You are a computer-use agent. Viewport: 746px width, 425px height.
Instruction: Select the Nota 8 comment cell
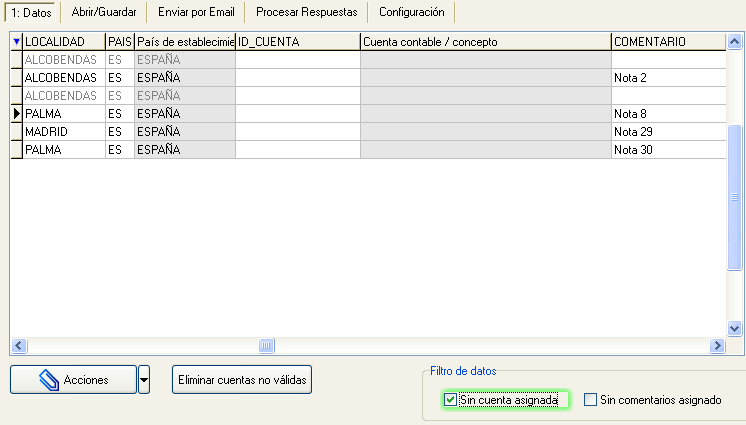coord(668,113)
